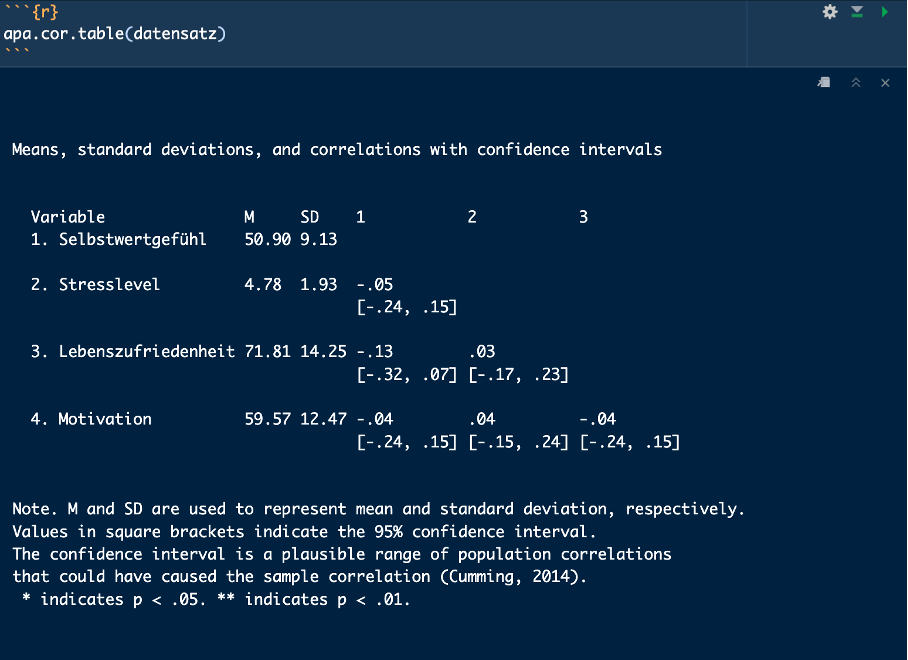Click the Selbstwertgefühl variable row

pyautogui.click(x=122, y=239)
